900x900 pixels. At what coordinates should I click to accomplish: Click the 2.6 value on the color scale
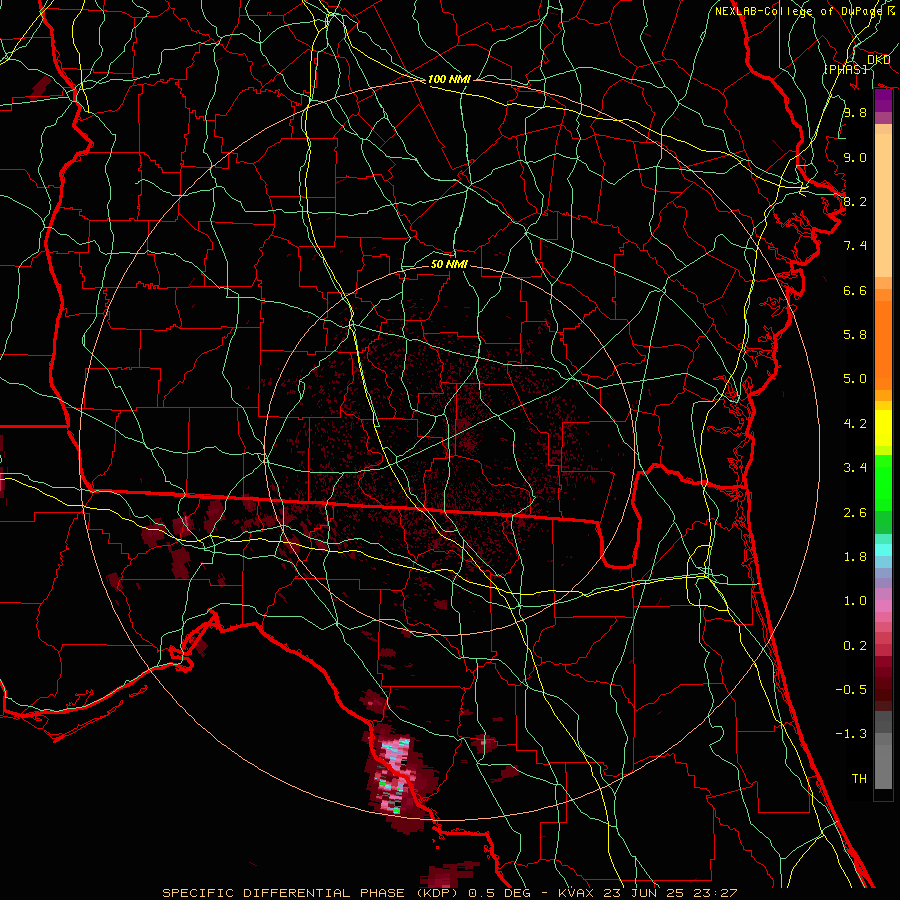(855, 513)
